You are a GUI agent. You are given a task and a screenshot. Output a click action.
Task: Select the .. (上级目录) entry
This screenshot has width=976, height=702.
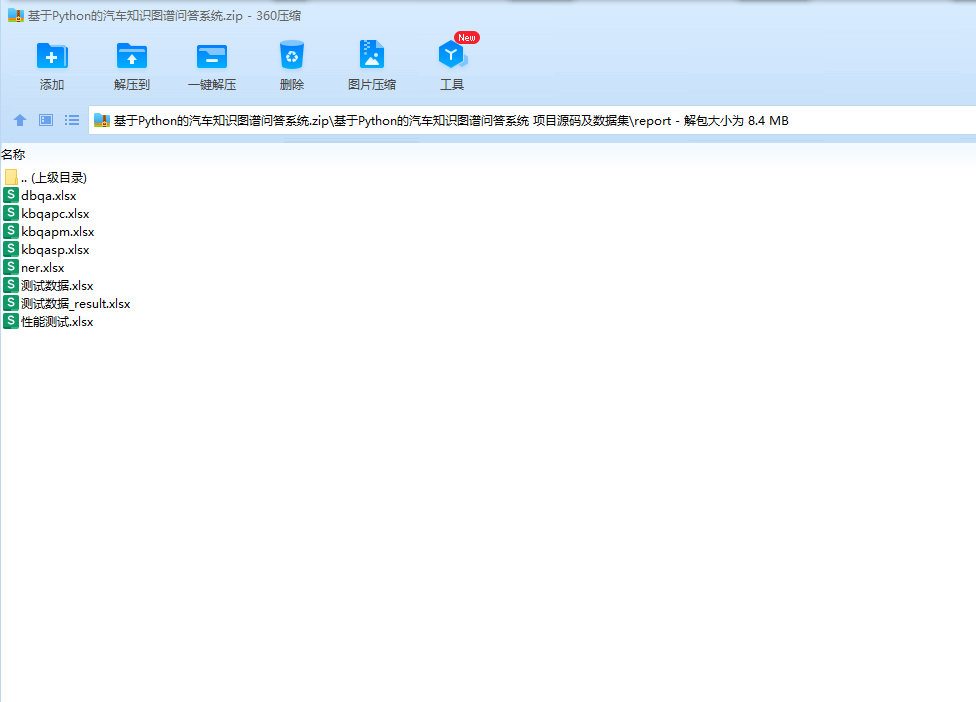[54, 178]
